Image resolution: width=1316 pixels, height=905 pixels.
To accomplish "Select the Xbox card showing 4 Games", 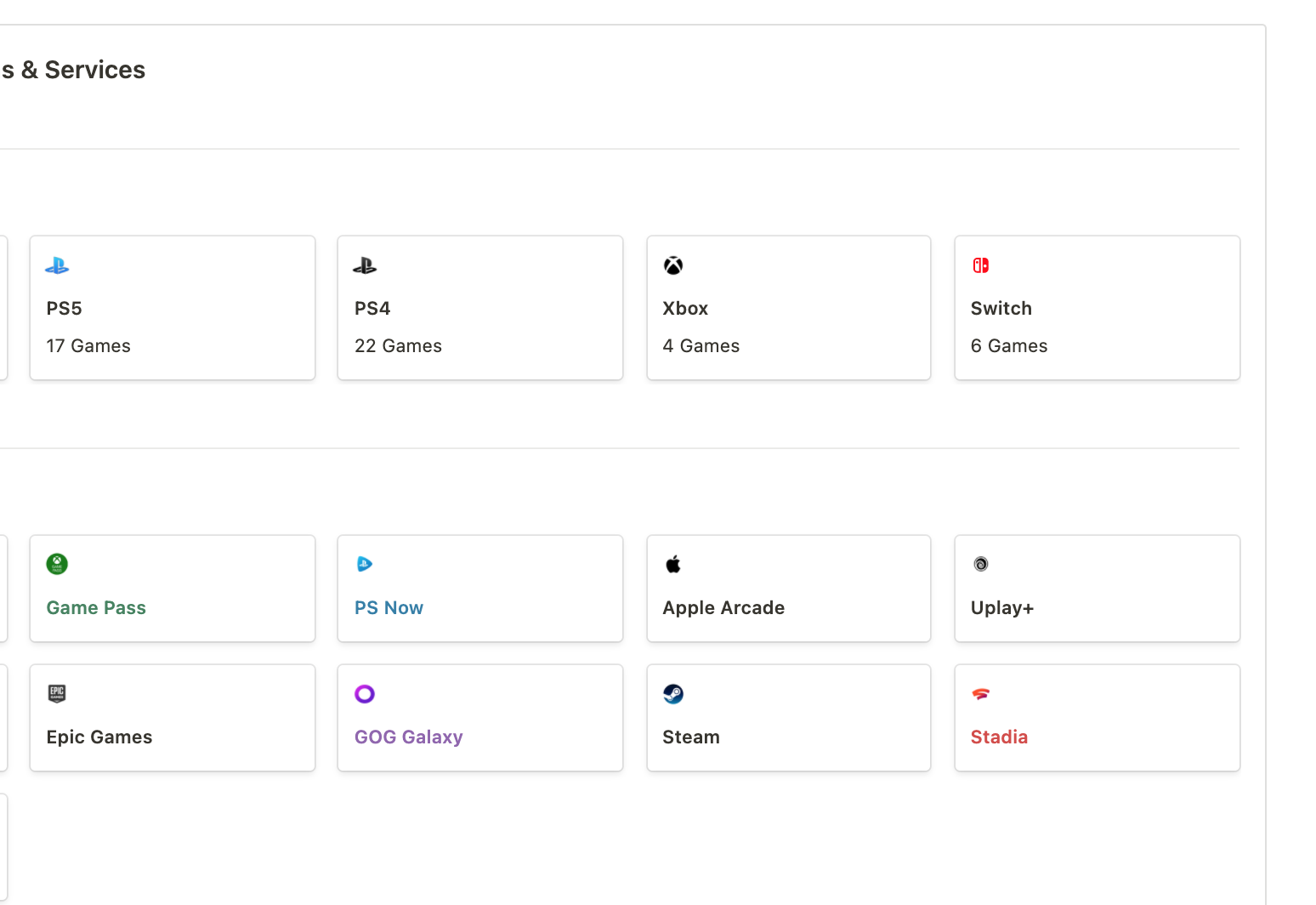I will (788, 307).
